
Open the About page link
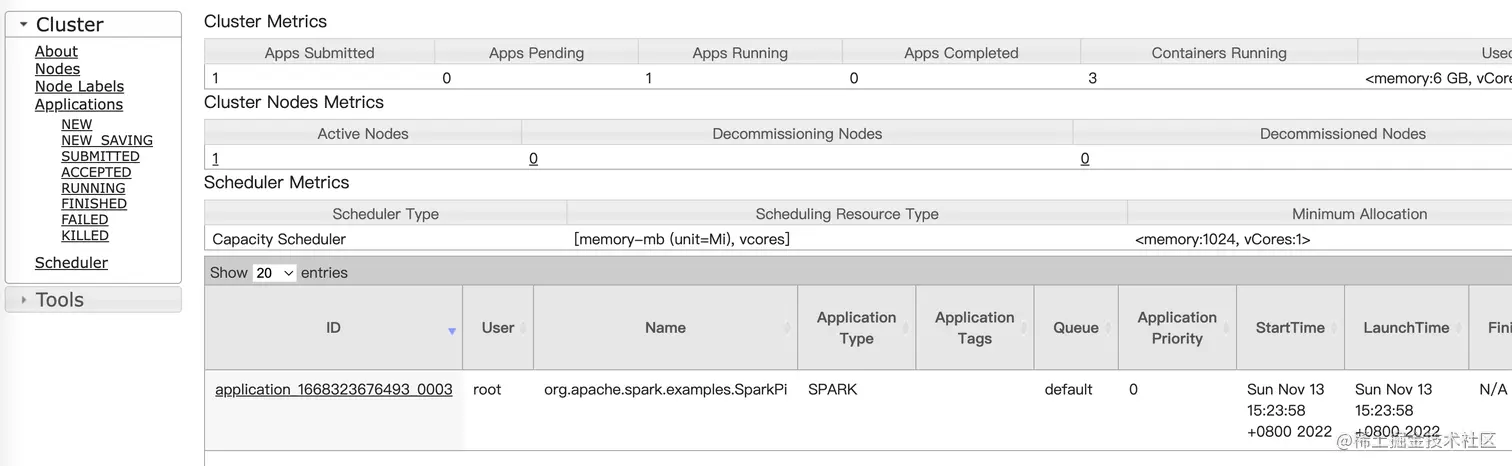tap(56, 52)
